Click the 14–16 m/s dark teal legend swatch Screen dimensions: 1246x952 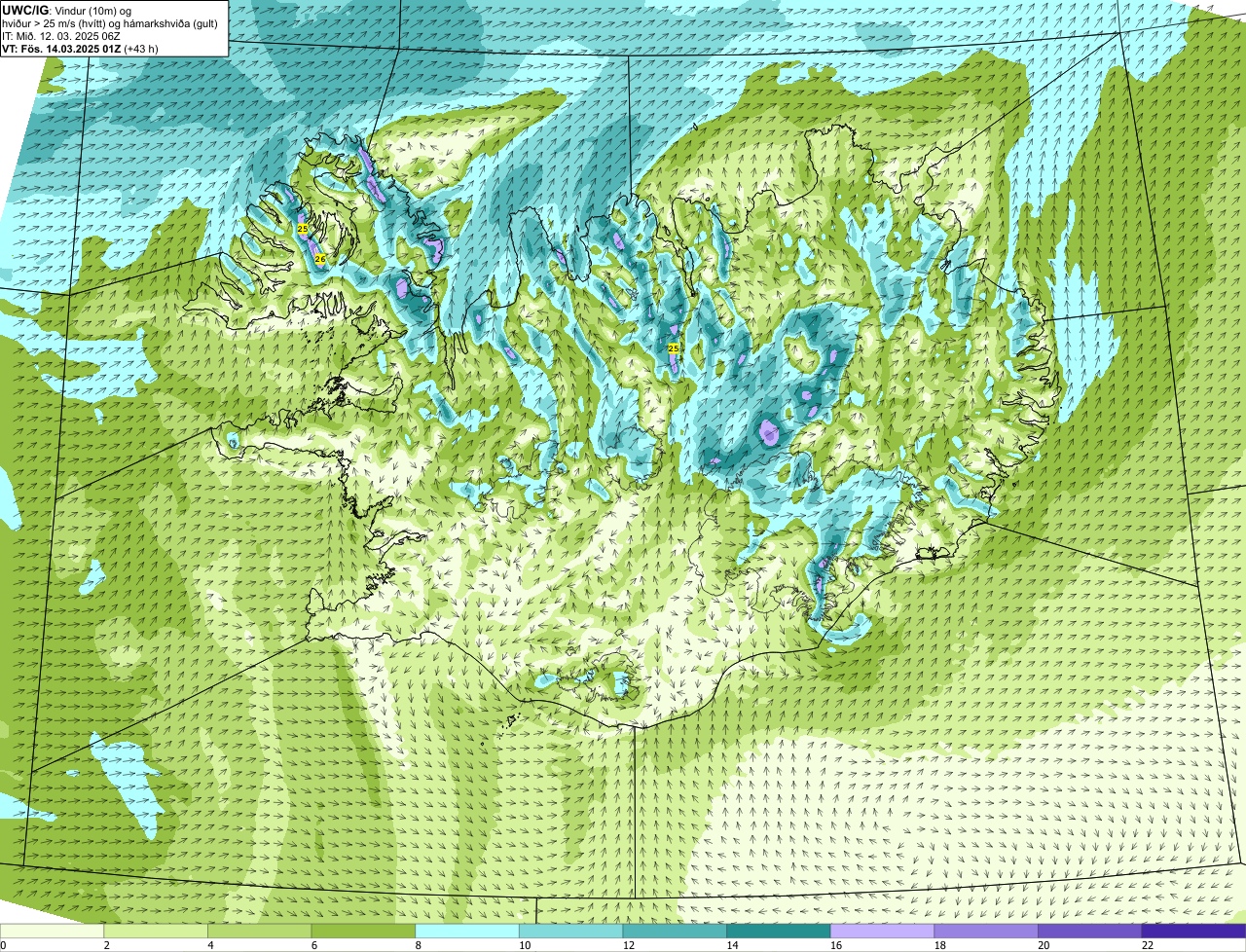[x=779, y=931]
